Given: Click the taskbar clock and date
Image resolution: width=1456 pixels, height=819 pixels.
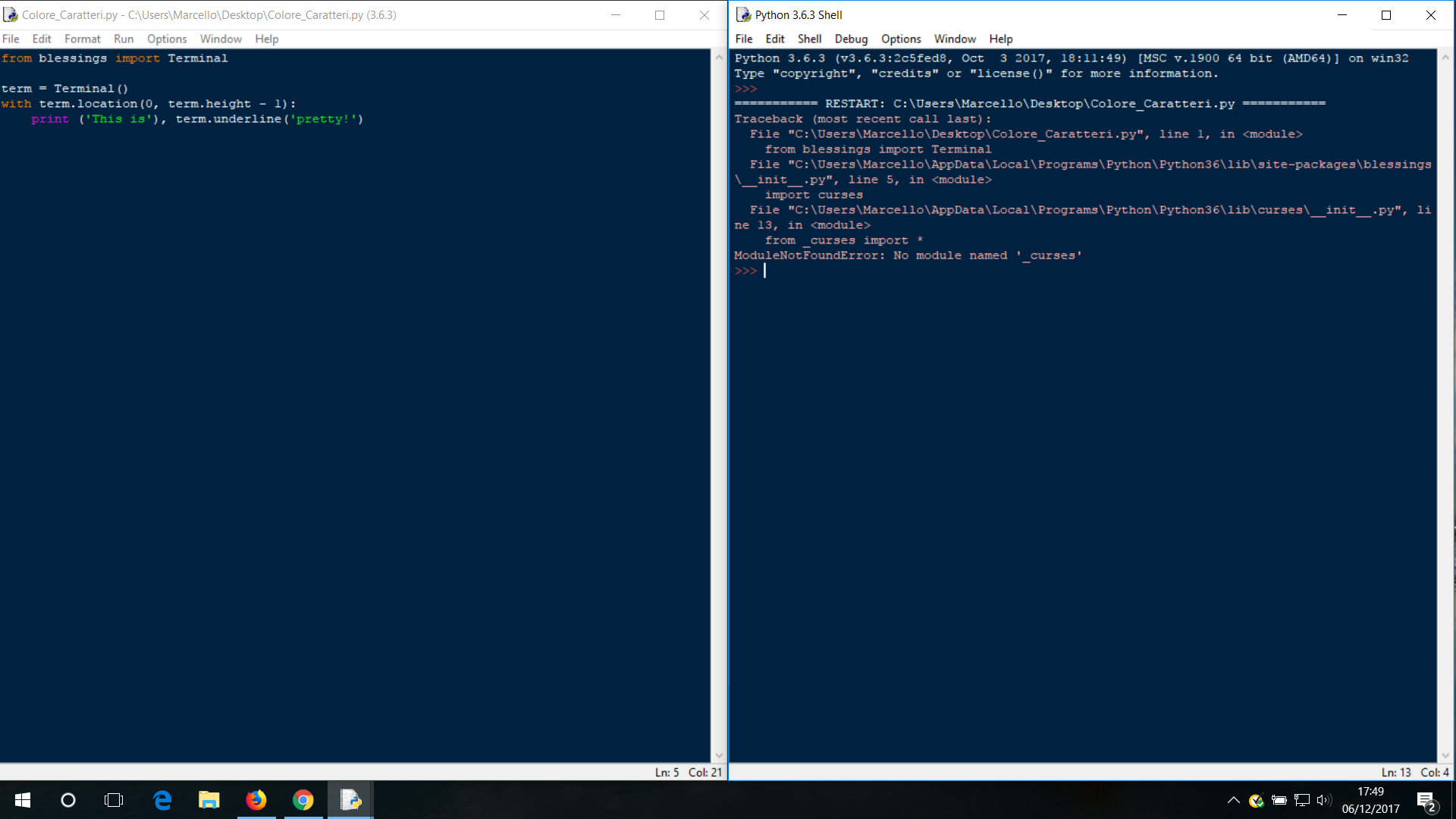Looking at the screenshot, I should [x=1370, y=800].
